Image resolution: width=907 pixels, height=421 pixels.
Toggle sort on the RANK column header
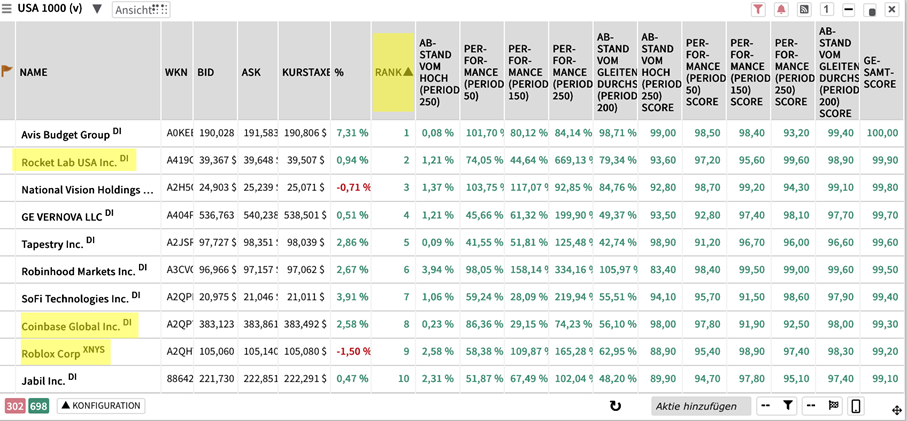pos(393,72)
